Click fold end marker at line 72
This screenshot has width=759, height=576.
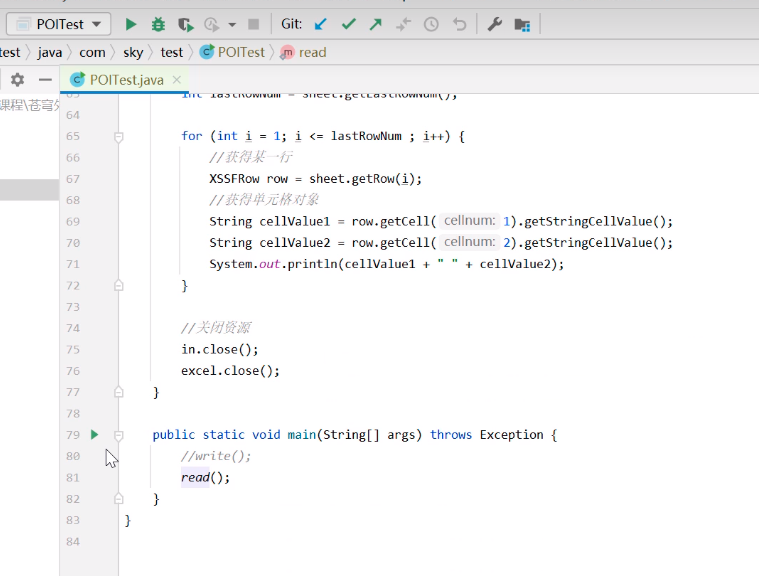(x=119, y=286)
